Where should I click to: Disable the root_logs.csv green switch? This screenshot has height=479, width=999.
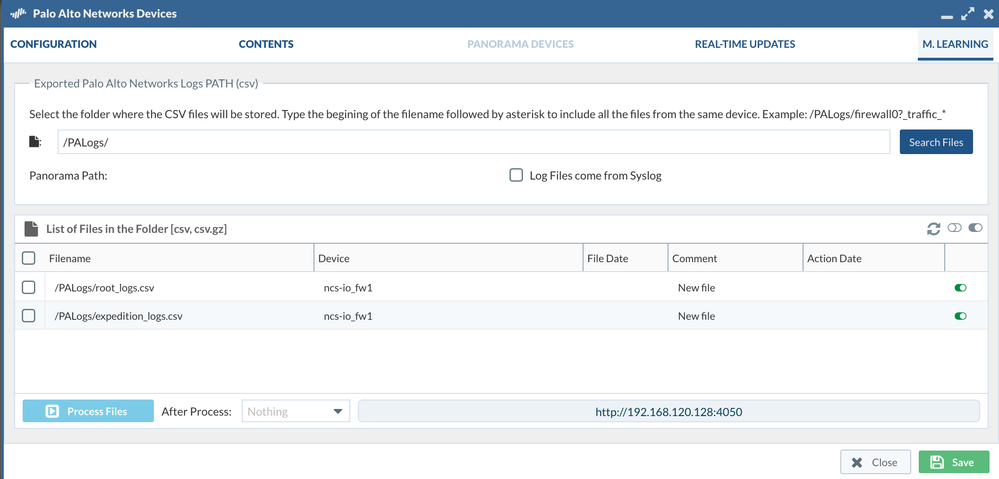(x=960, y=288)
